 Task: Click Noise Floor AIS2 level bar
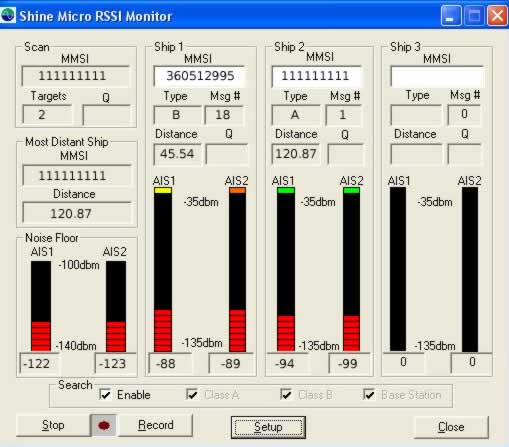(116, 306)
